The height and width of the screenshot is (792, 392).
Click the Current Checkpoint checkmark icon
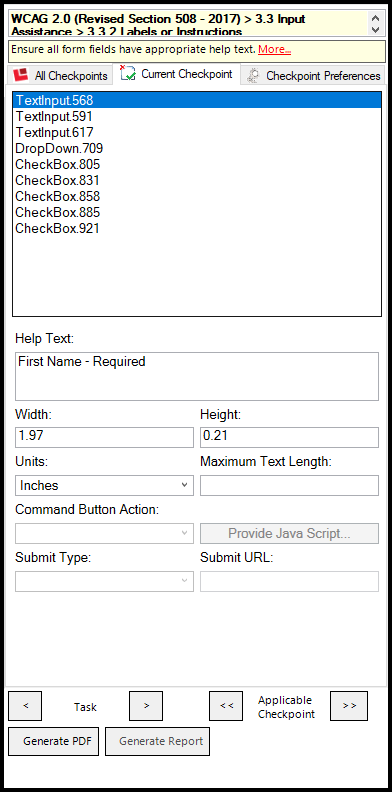tap(128, 74)
